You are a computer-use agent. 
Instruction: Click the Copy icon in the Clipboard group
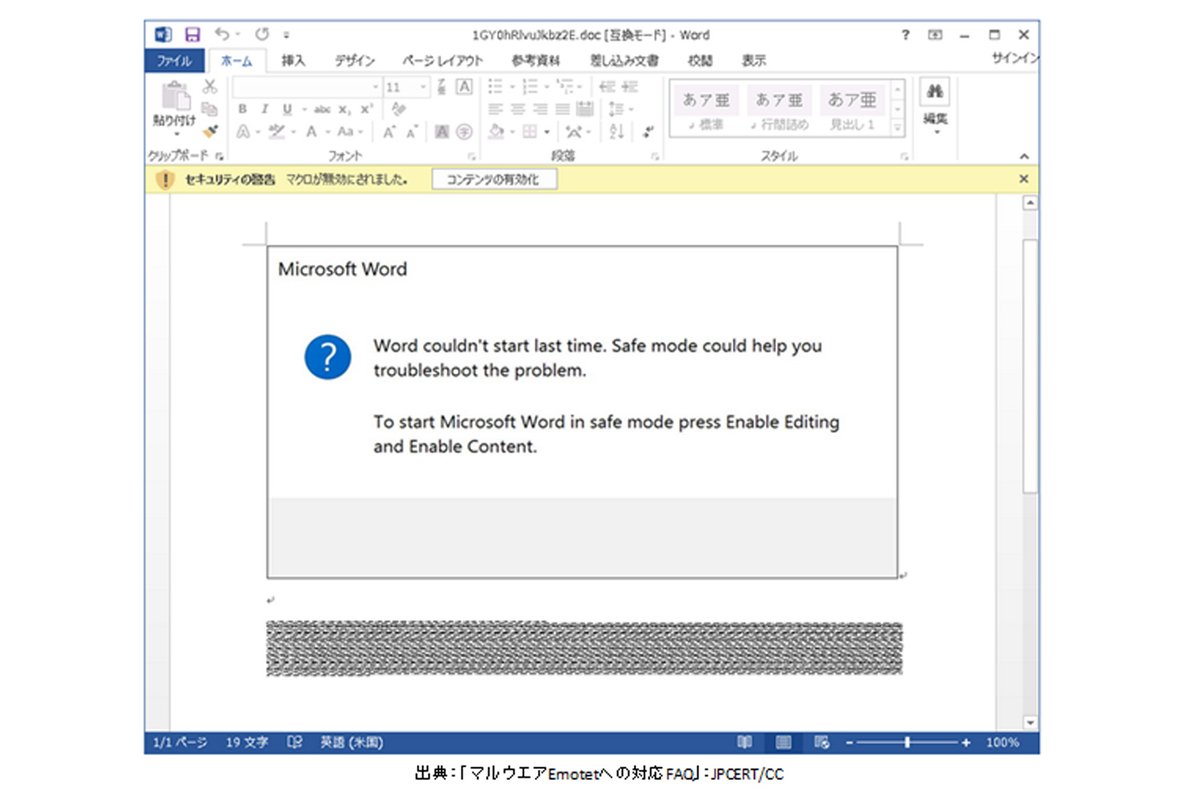pyautogui.click(x=210, y=109)
